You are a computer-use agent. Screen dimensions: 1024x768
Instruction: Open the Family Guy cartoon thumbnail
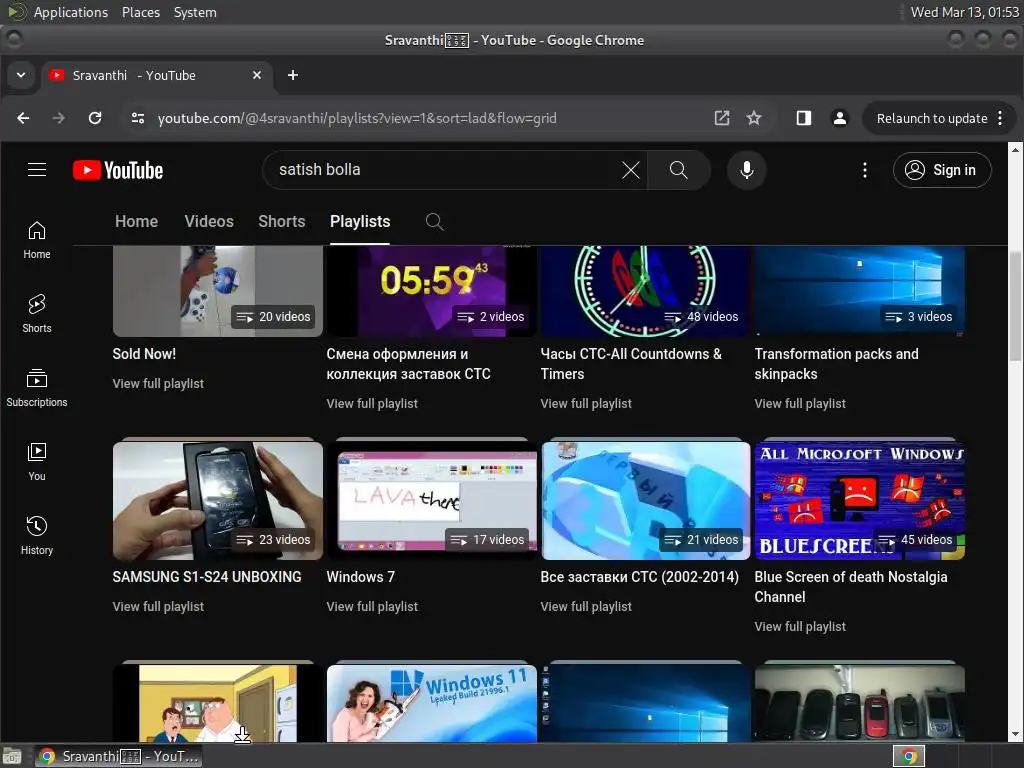coord(217,703)
